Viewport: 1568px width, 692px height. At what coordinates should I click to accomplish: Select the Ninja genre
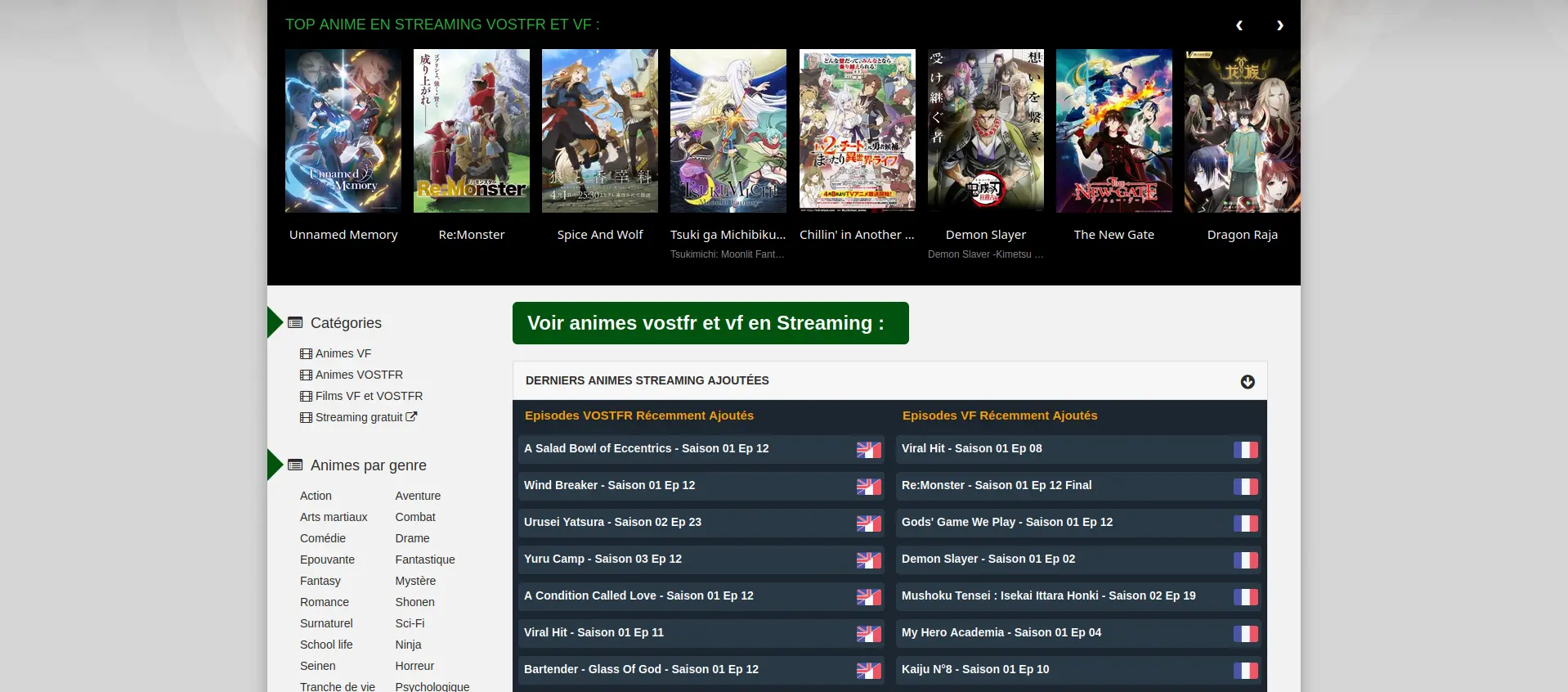[408, 645]
